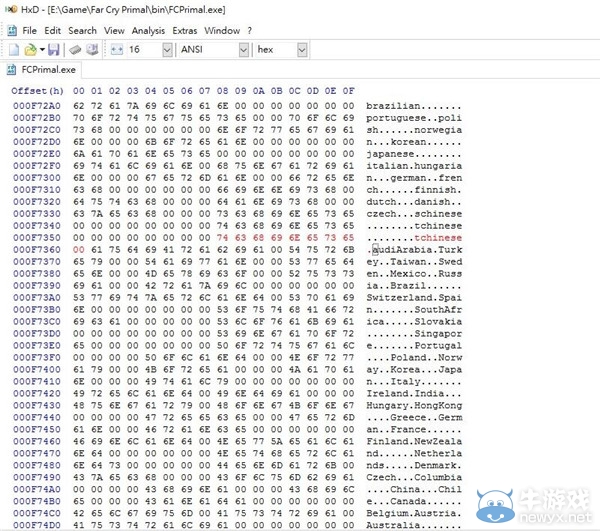
Task: Open the Extras menu
Action: pos(184,31)
